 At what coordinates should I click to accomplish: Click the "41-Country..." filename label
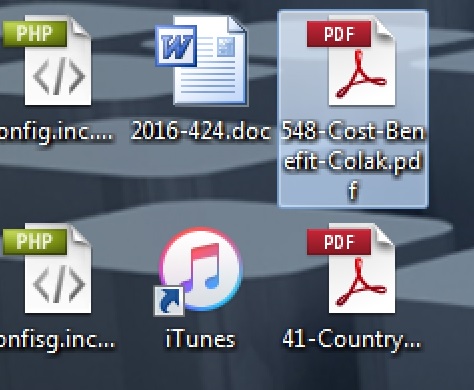(352, 340)
